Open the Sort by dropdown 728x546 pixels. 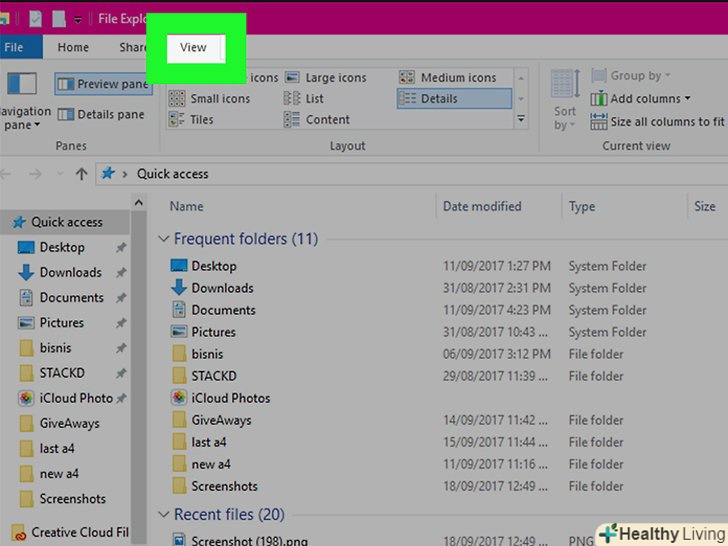pyautogui.click(x=565, y=101)
